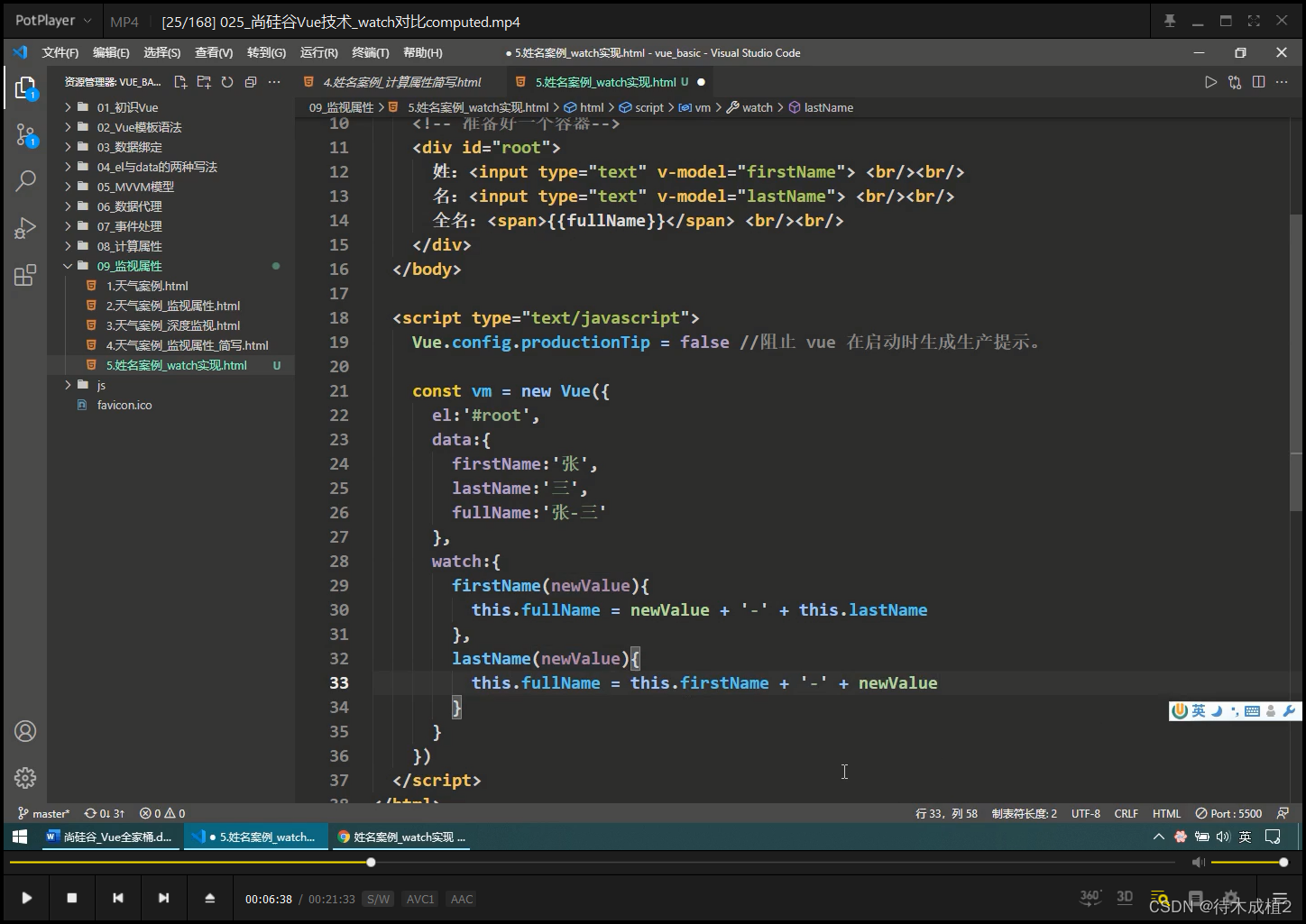Screen dimensions: 1306x924
Task: Expand the 02_Vue模板语法 folder
Action: [x=171, y=127]
